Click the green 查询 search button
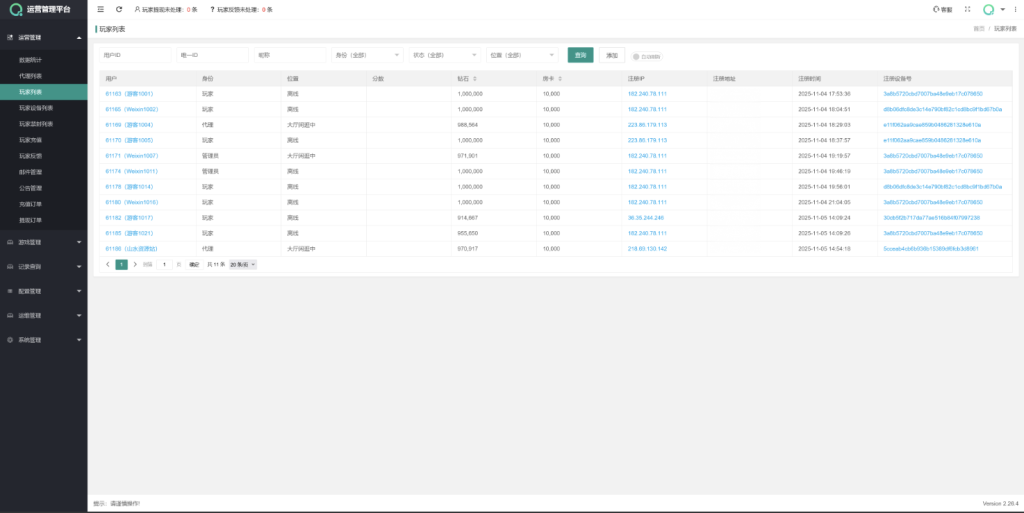1024x513 pixels. (x=580, y=55)
